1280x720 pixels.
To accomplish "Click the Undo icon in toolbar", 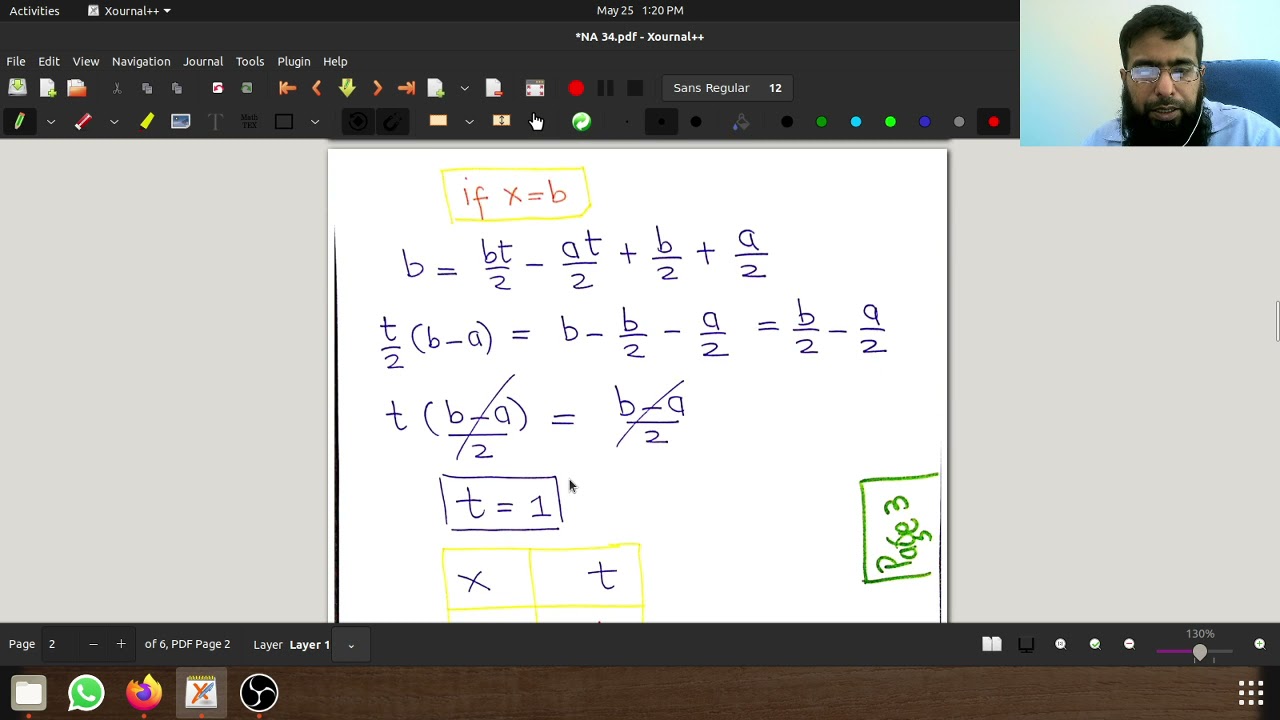I will (217, 88).
